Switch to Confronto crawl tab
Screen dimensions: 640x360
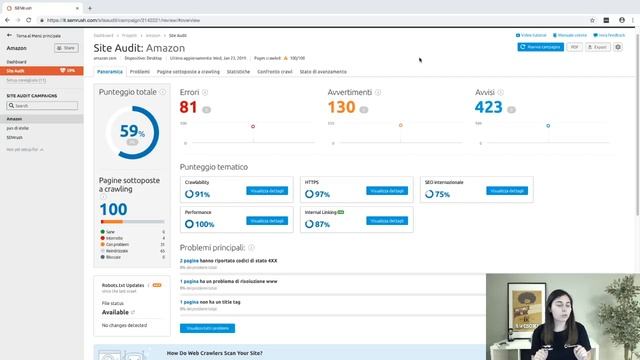click(275, 72)
